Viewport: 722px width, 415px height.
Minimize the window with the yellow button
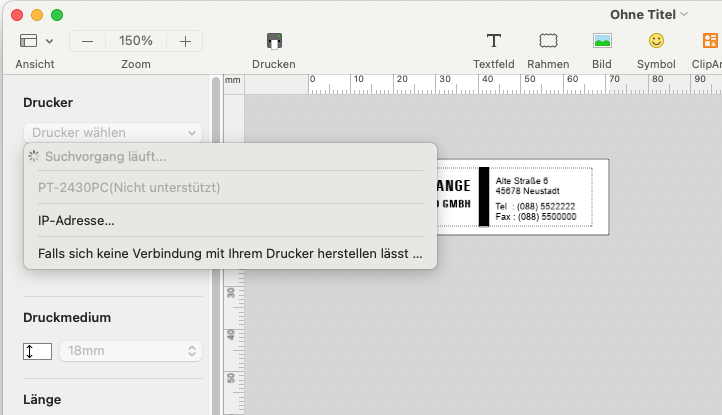[x=37, y=15]
